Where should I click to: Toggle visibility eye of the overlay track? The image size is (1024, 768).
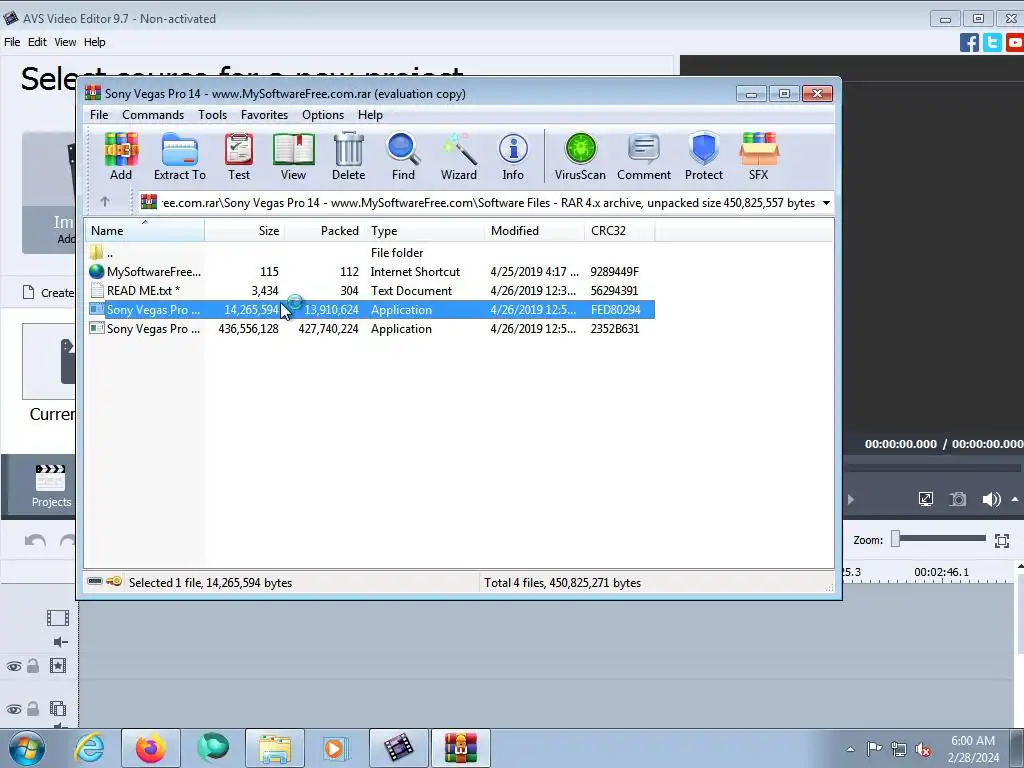[14, 709]
